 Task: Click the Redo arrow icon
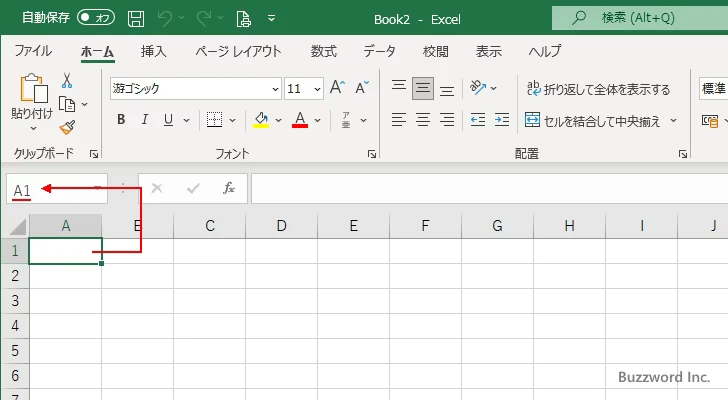[x=203, y=18]
